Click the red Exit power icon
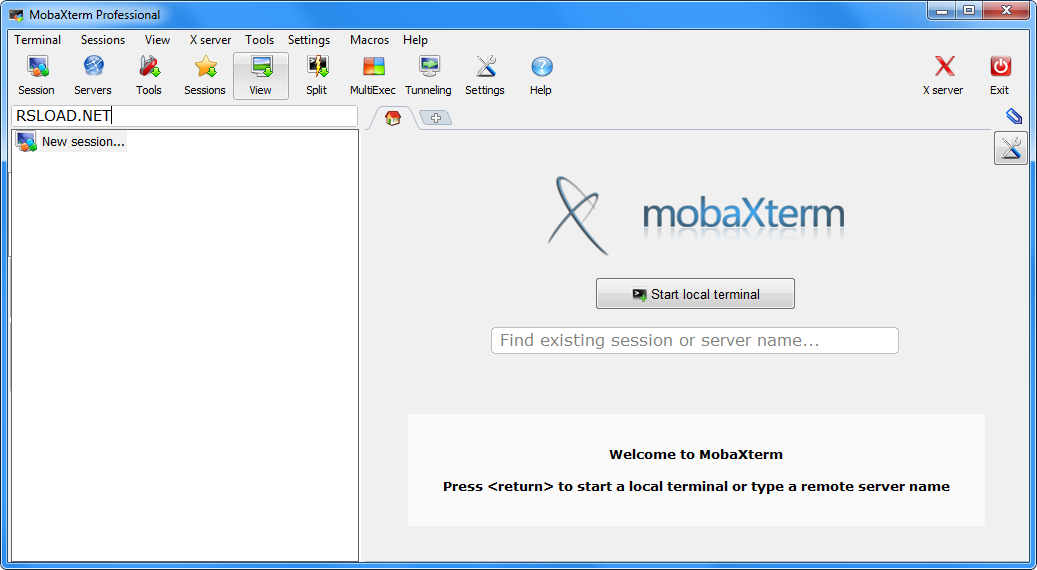The width and height of the screenshot is (1037, 570). pyautogui.click(x=999, y=75)
